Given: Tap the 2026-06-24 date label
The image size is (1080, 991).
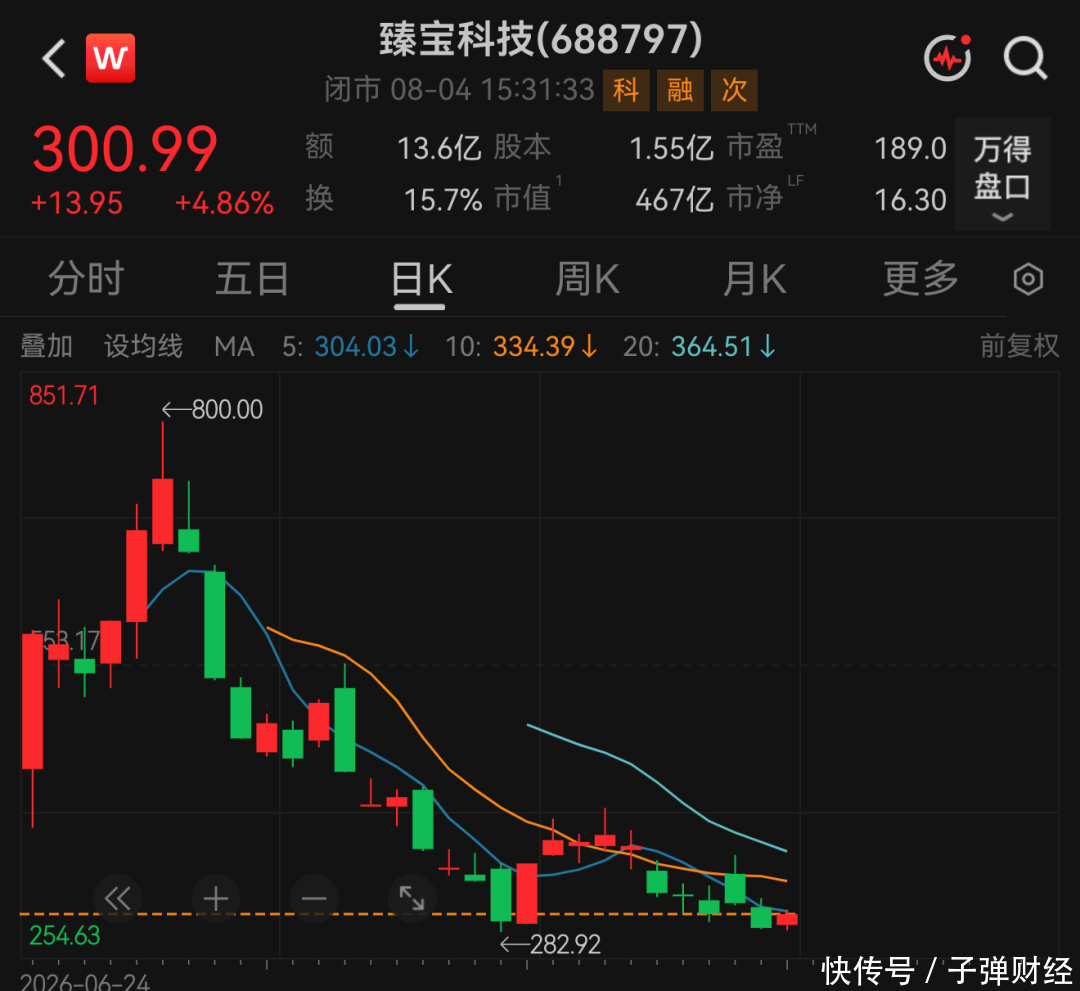Looking at the screenshot, I should (85, 982).
